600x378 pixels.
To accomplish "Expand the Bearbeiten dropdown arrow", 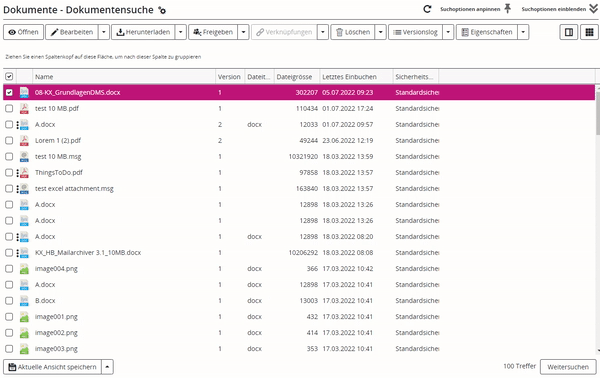I will pos(104,32).
